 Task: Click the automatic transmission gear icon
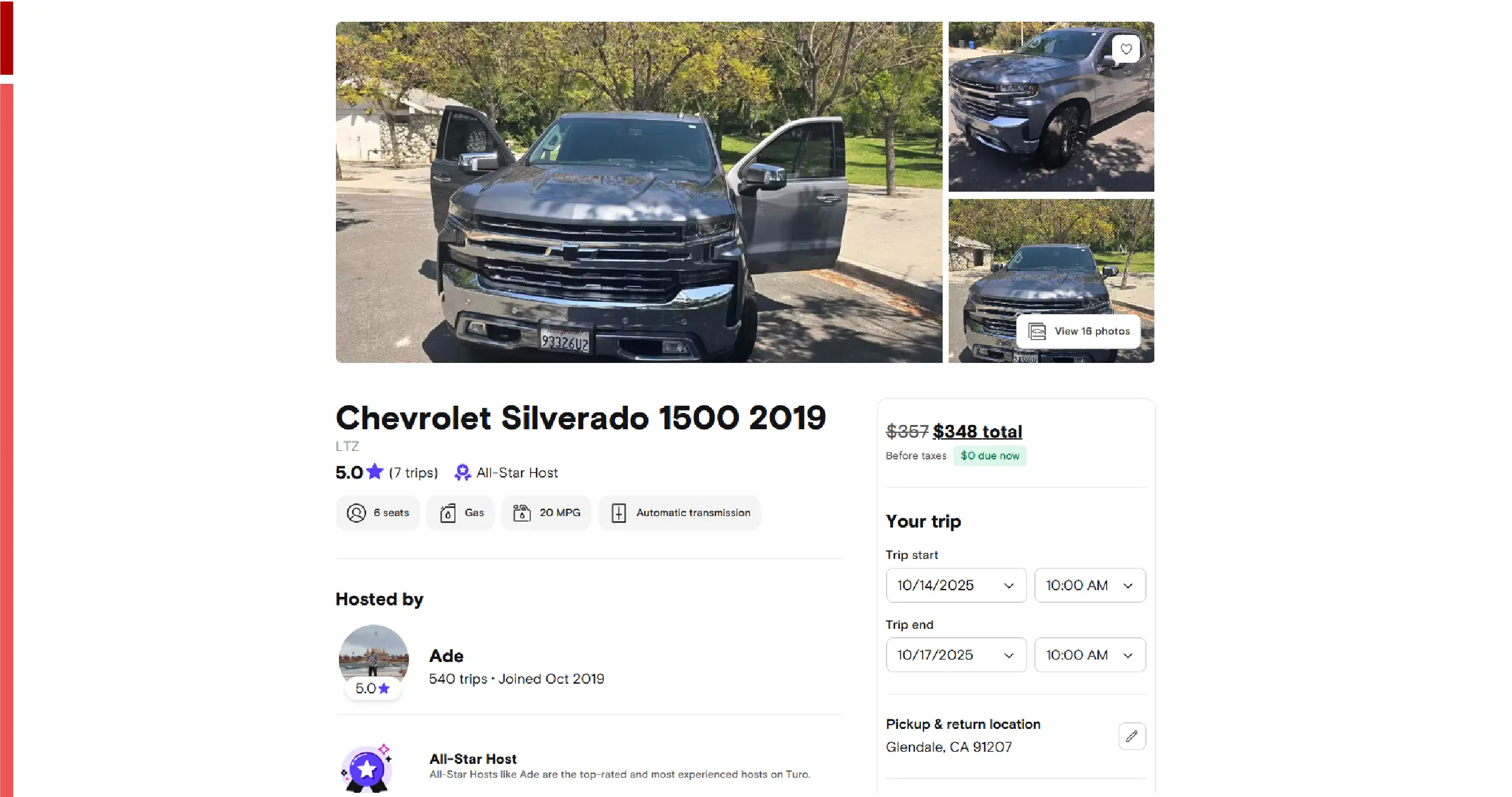(618, 512)
